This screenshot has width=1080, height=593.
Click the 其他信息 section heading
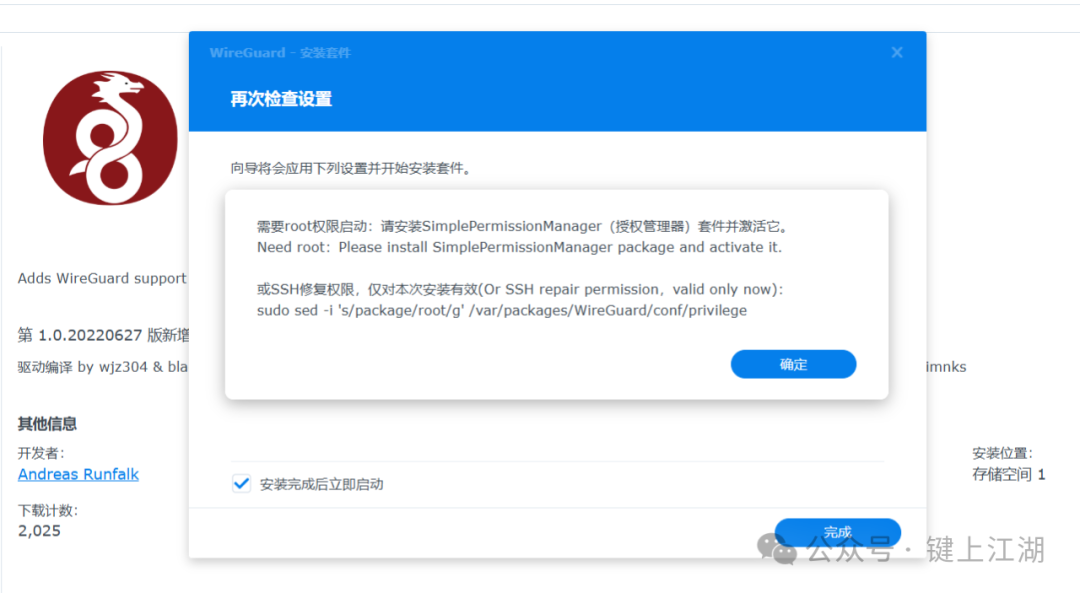pyautogui.click(x=47, y=424)
